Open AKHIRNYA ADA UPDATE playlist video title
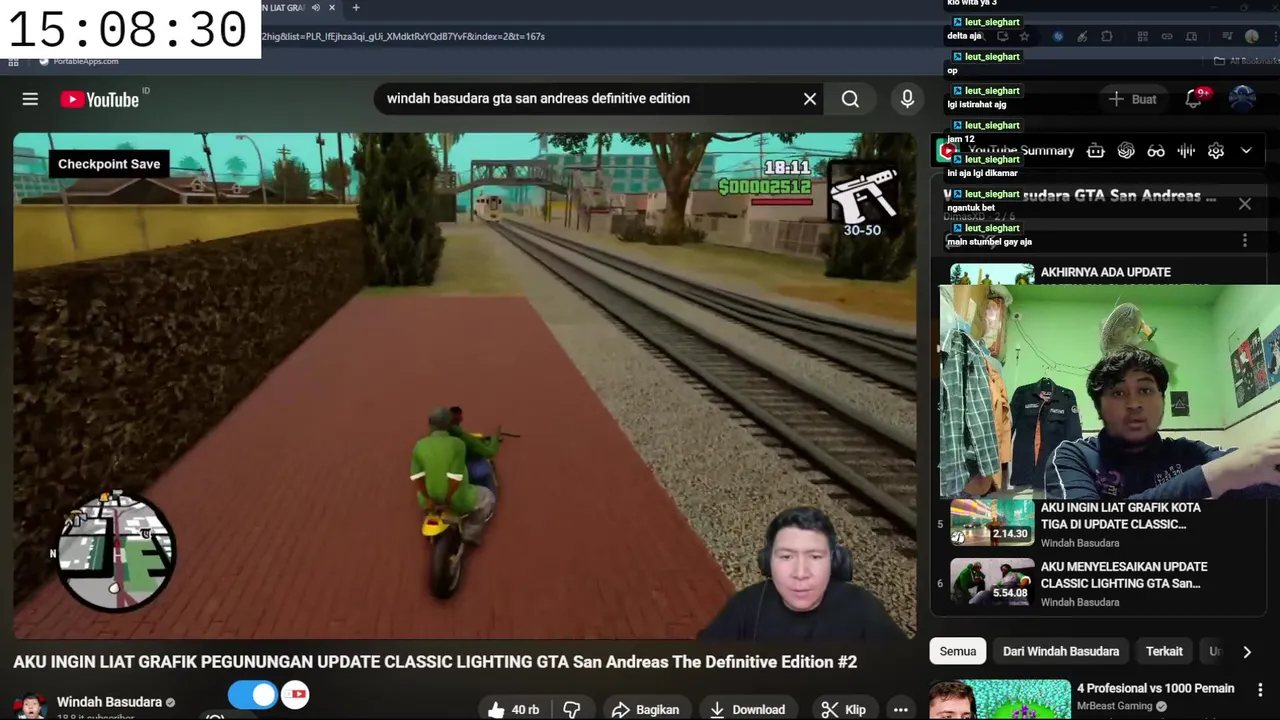The width and height of the screenshot is (1280, 720). (1105, 272)
